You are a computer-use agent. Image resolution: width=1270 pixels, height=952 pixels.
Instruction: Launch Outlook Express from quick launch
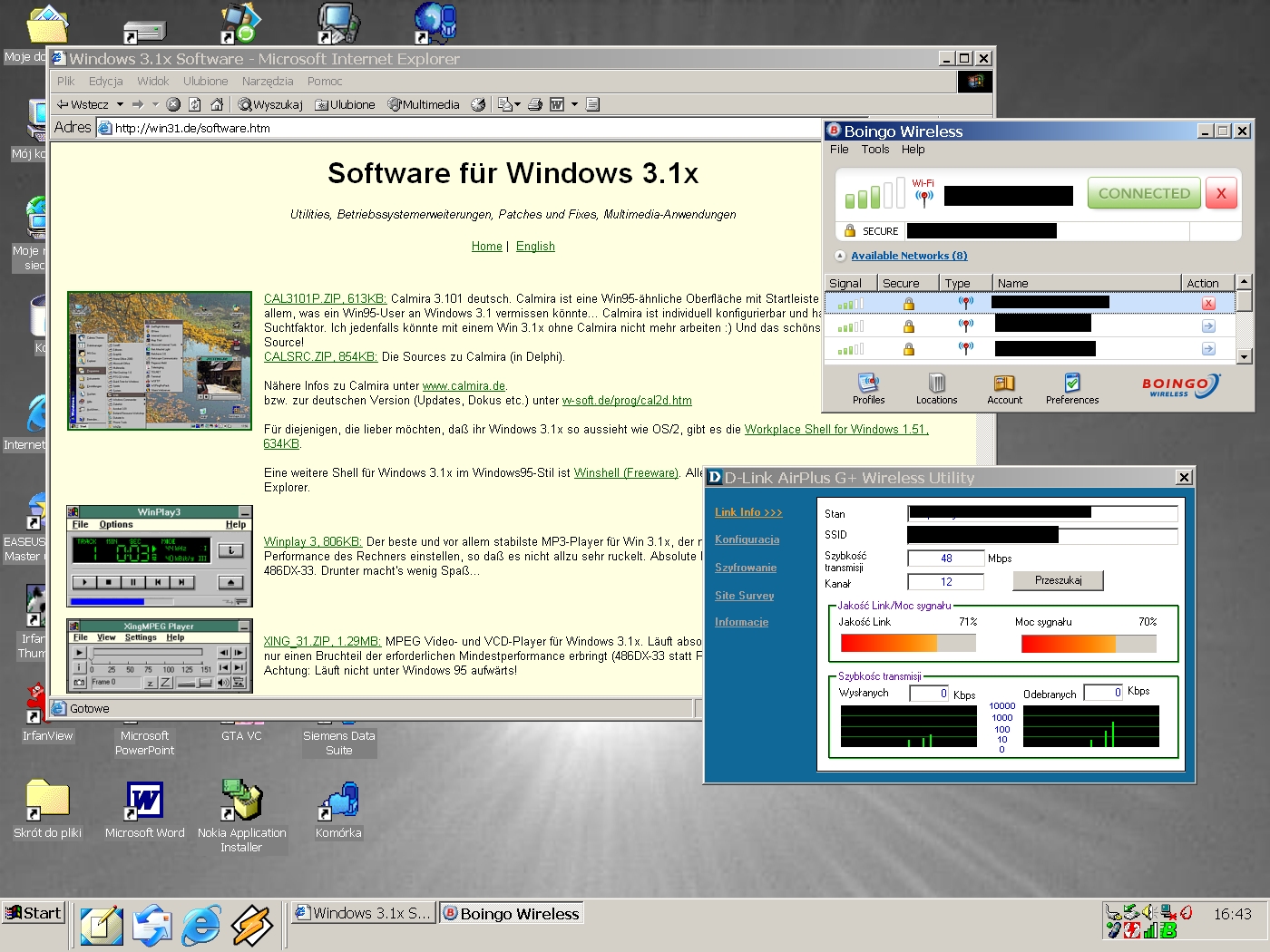click(x=151, y=926)
